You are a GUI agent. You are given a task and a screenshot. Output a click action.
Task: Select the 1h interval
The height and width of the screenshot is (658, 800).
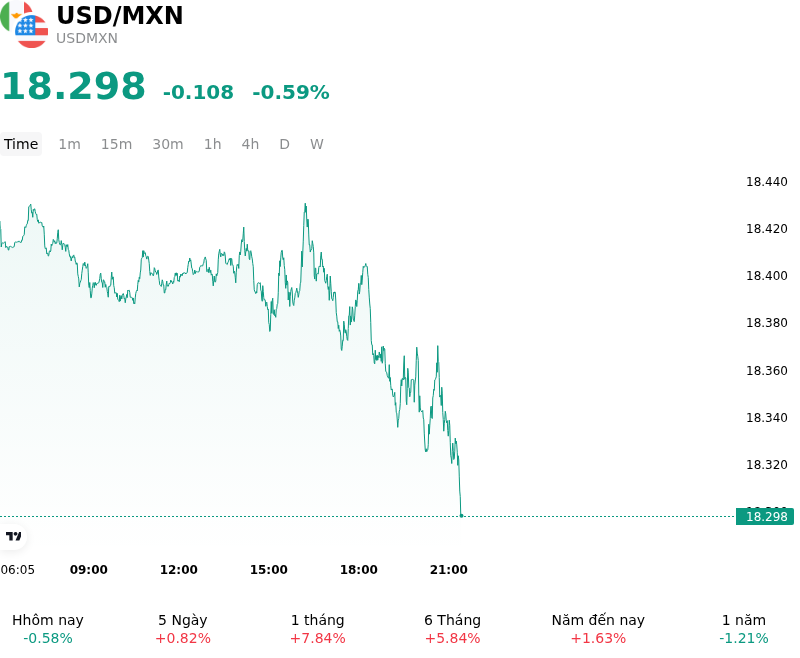[x=213, y=144]
